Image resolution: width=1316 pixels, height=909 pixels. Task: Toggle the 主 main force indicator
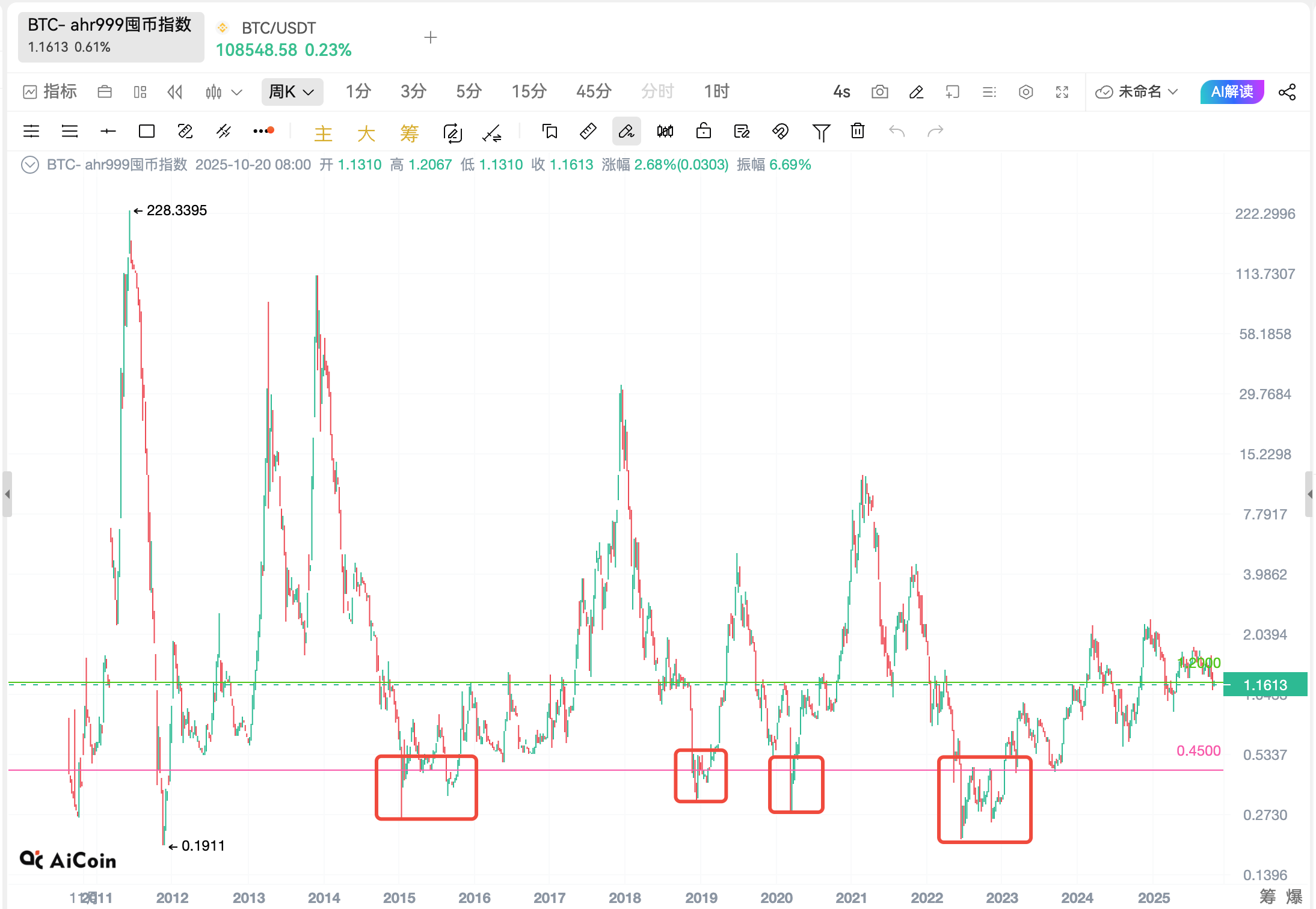pyautogui.click(x=323, y=133)
